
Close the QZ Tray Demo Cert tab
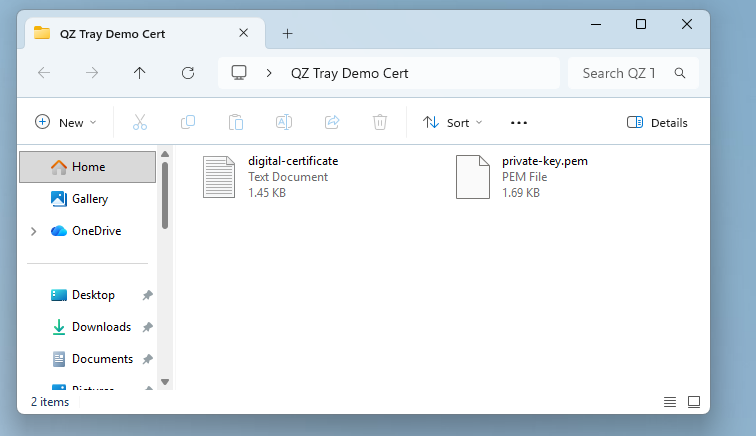[x=243, y=33]
